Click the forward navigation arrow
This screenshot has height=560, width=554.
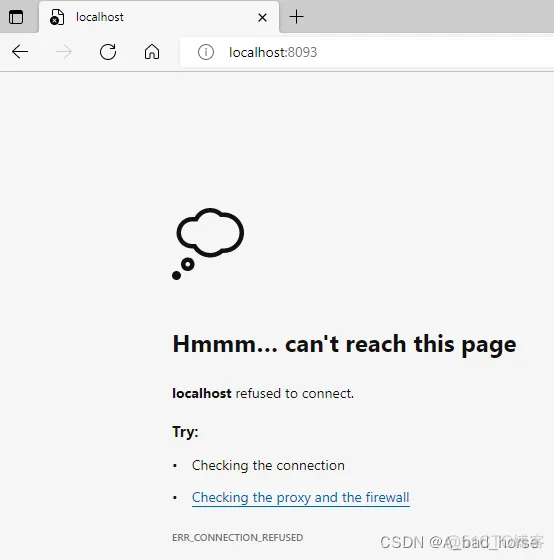(64, 52)
